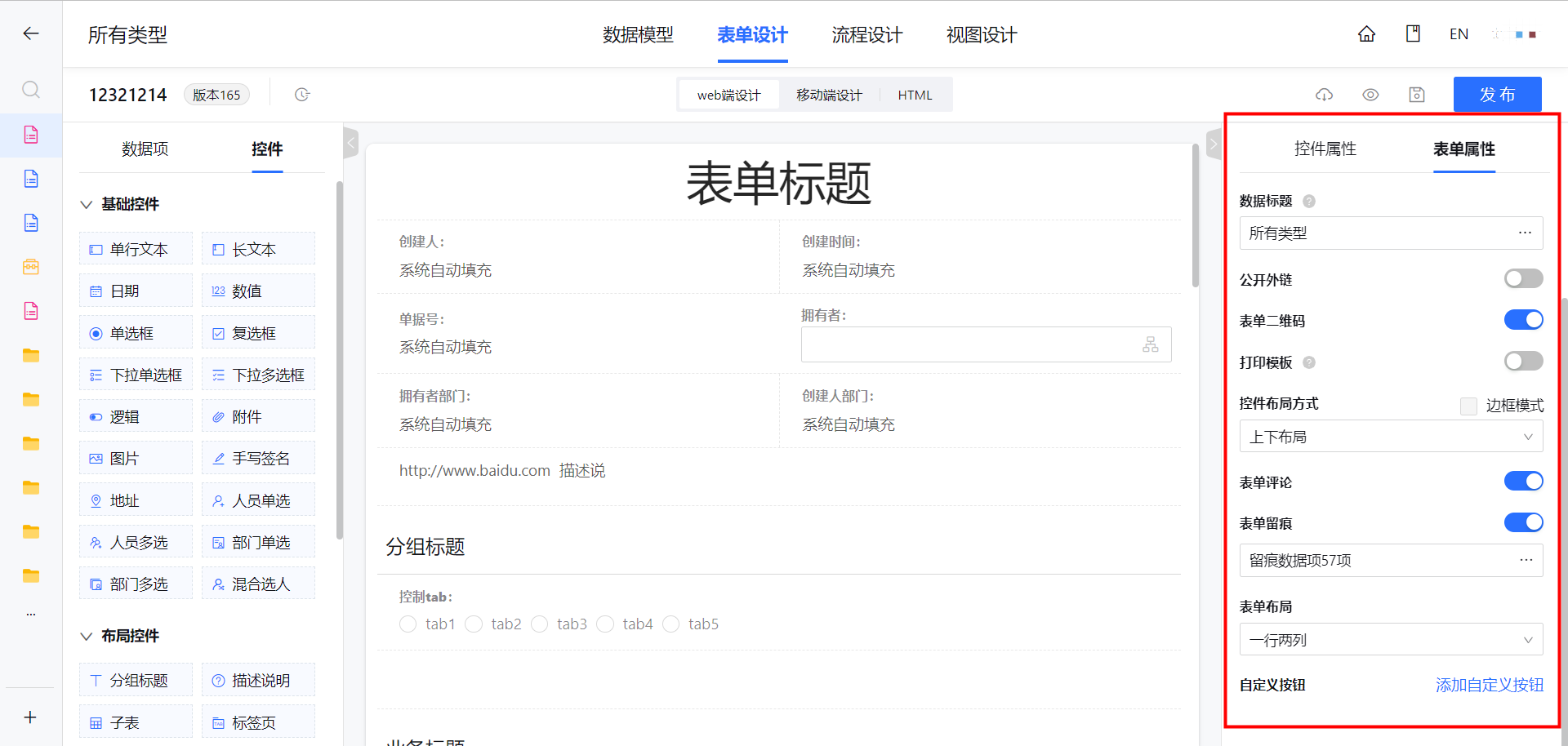
Task: Open 数据标题 ellipsis options
Action: click(x=1525, y=233)
